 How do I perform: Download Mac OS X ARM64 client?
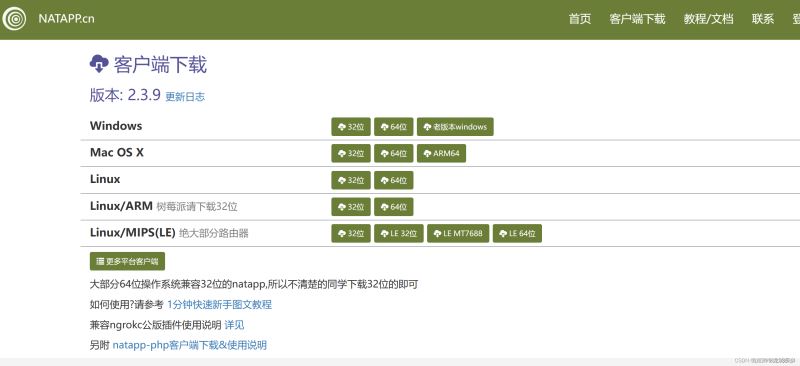coord(441,153)
